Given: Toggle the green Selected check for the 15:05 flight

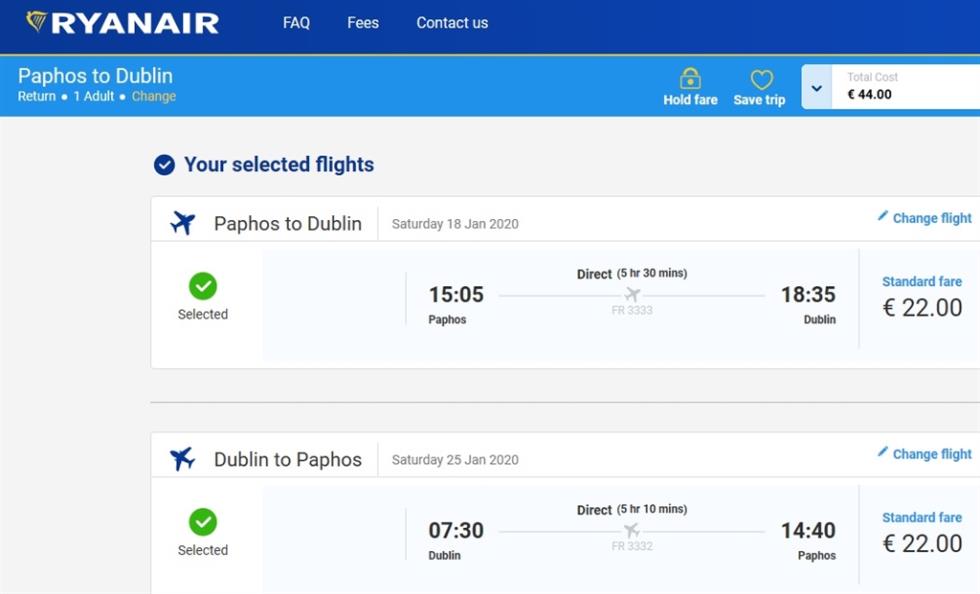Looking at the screenshot, I should [x=202, y=286].
